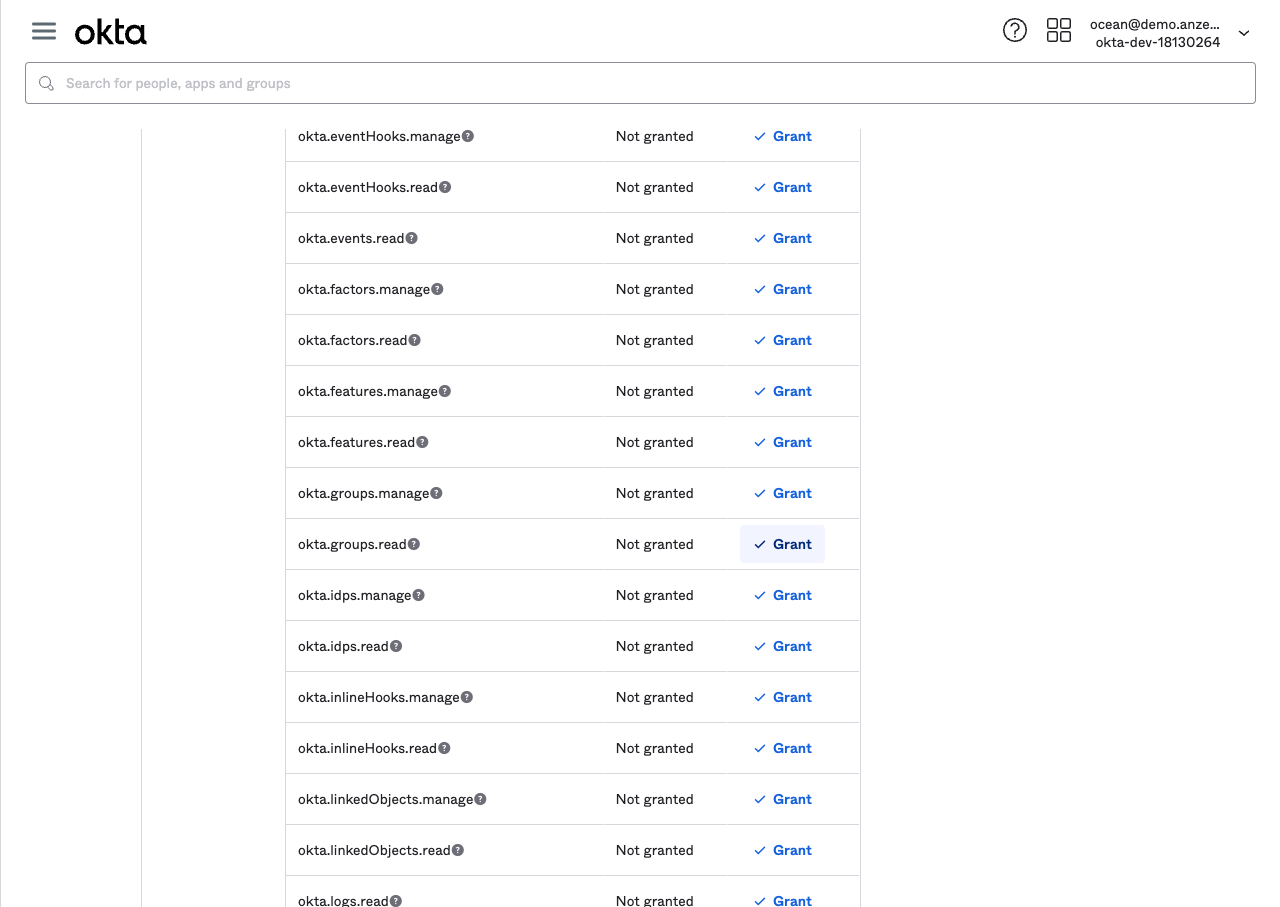Click the search people, apps and groups field
Image resolution: width=1280 pixels, height=907 pixels.
pyautogui.click(x=640, y=83)
